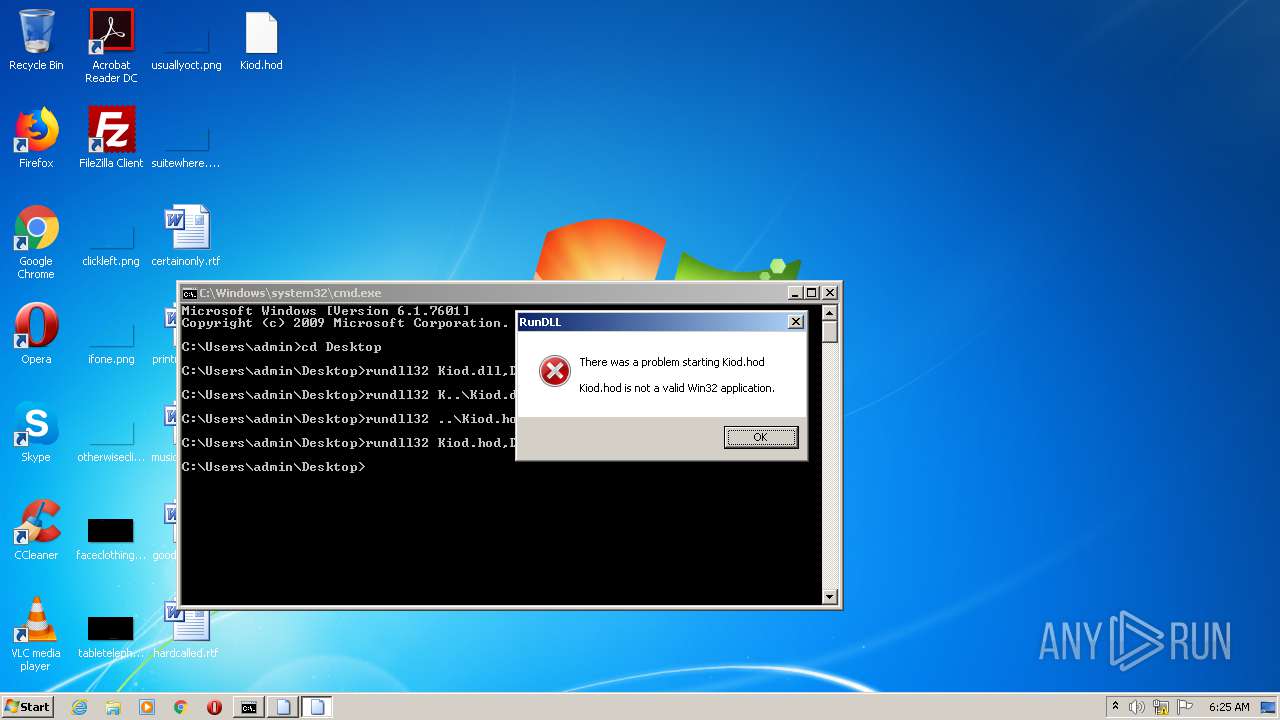Click OK in the RunDLL error dialog
The image size is (1280, 720).
tap(761, 437)
